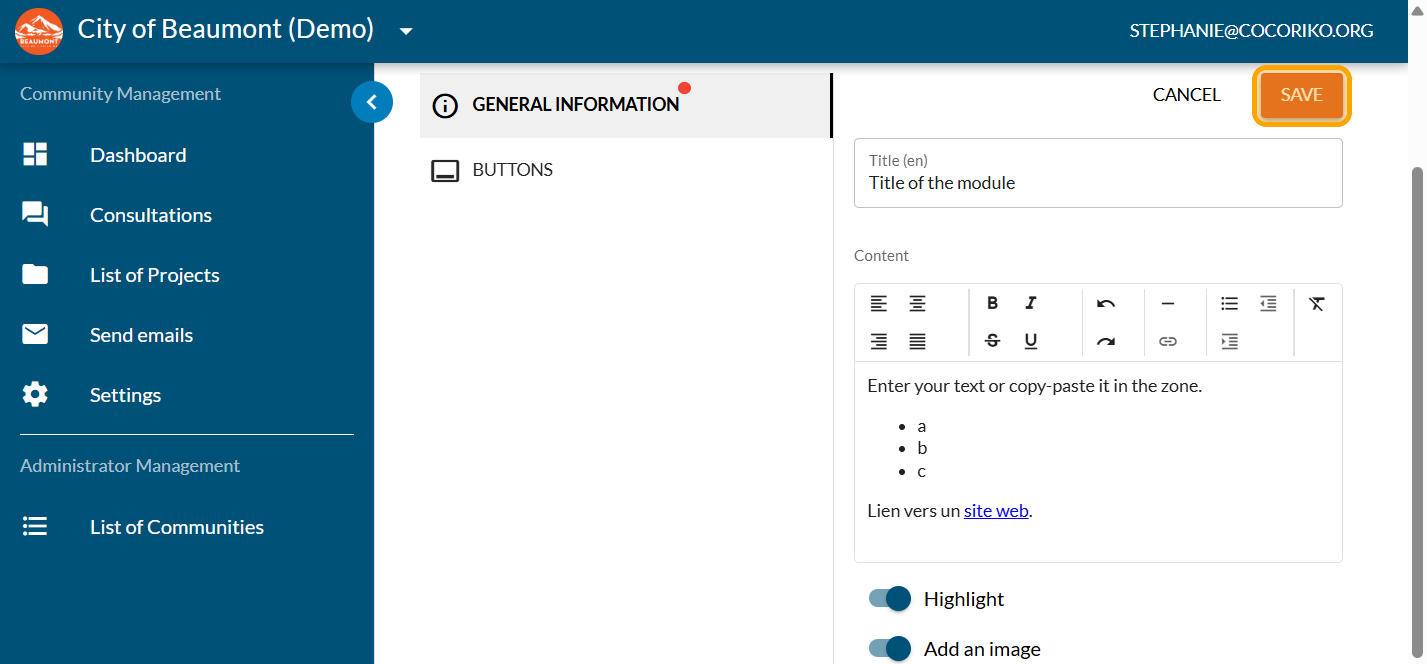
Task: Apply bold formatting in the content editor
Action: click(992, 303)
